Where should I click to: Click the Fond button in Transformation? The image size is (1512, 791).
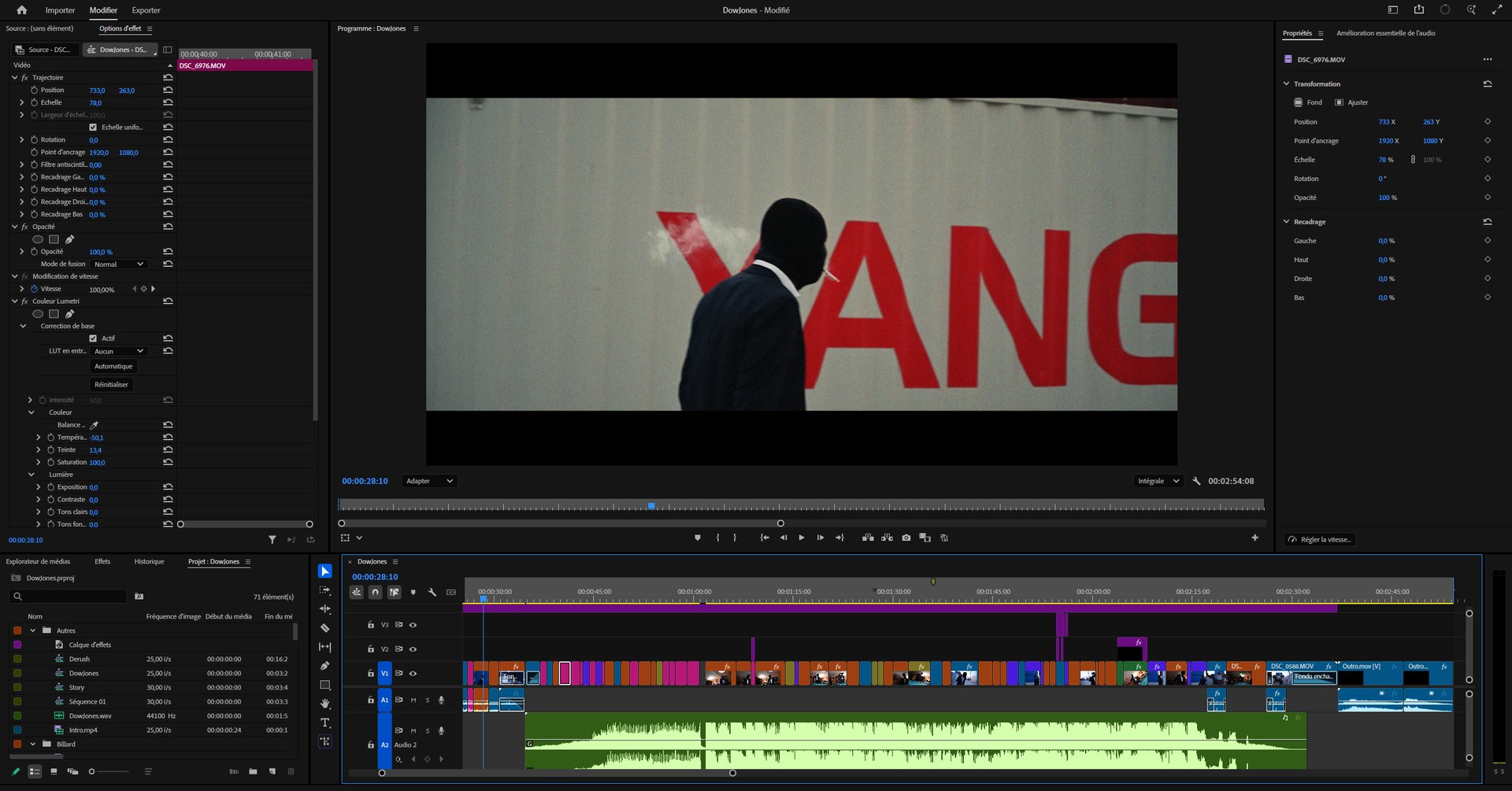tap(1308, 102)
